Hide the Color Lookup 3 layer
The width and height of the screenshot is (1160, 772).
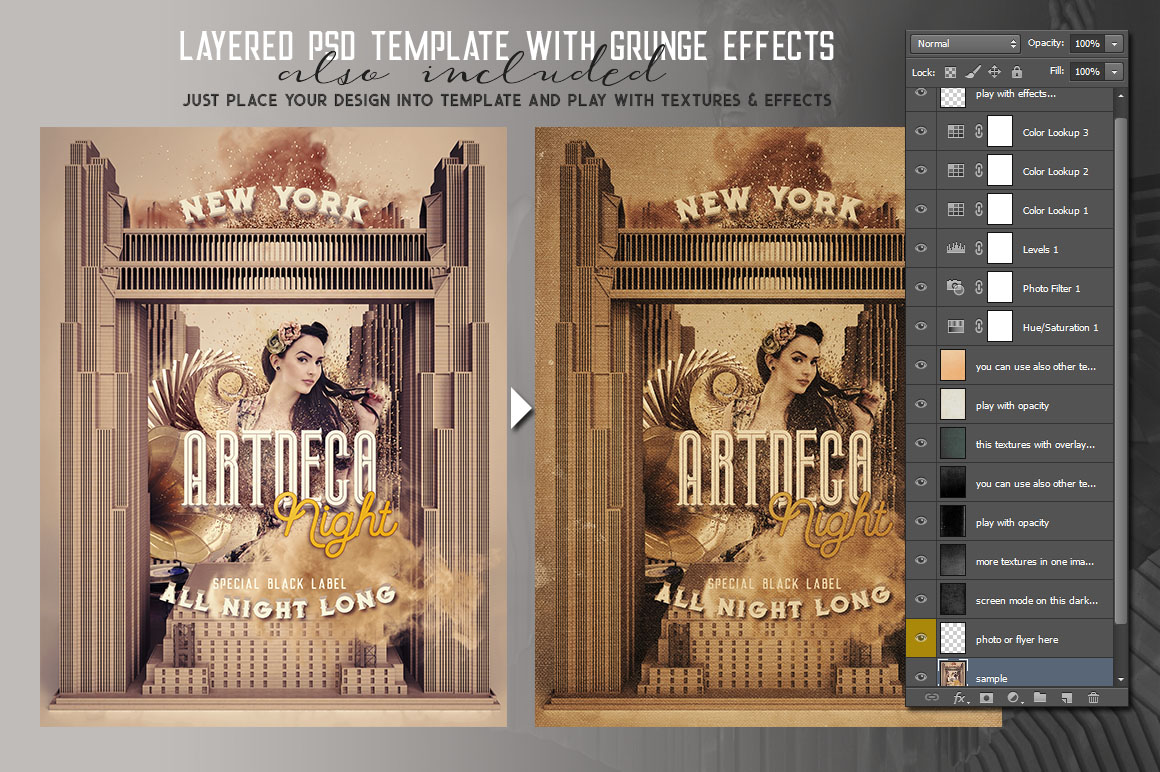coord(921,132)
